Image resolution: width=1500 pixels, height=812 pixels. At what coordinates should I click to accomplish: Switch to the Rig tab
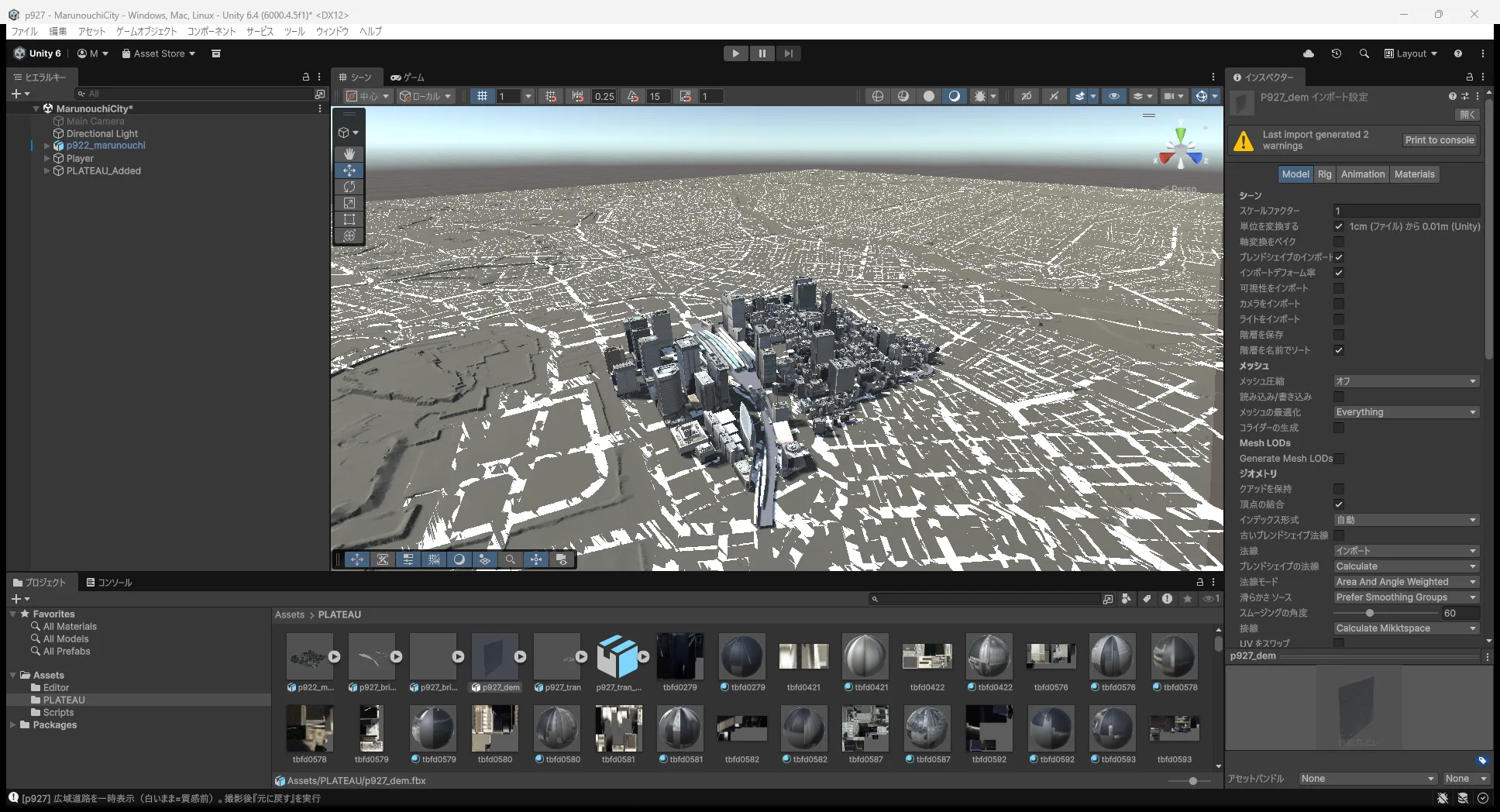coord(1325,174)
